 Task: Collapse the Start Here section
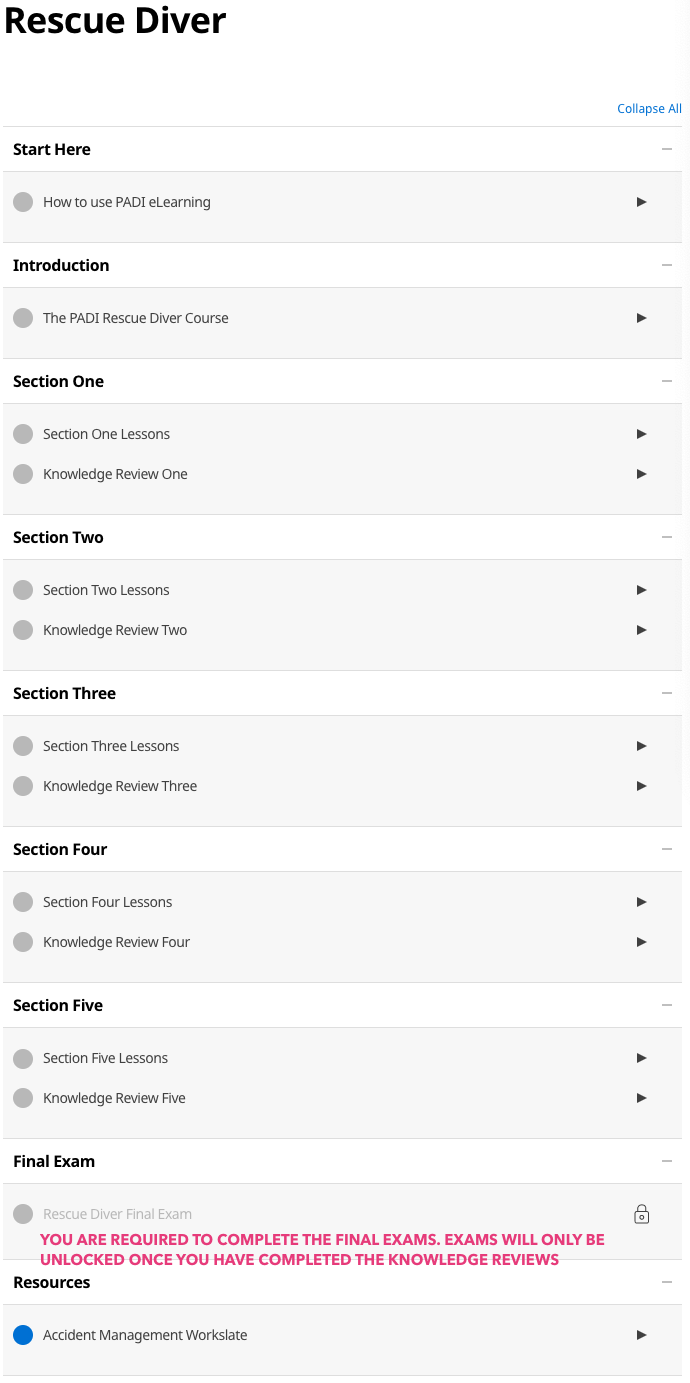click(x=667, y=149)
